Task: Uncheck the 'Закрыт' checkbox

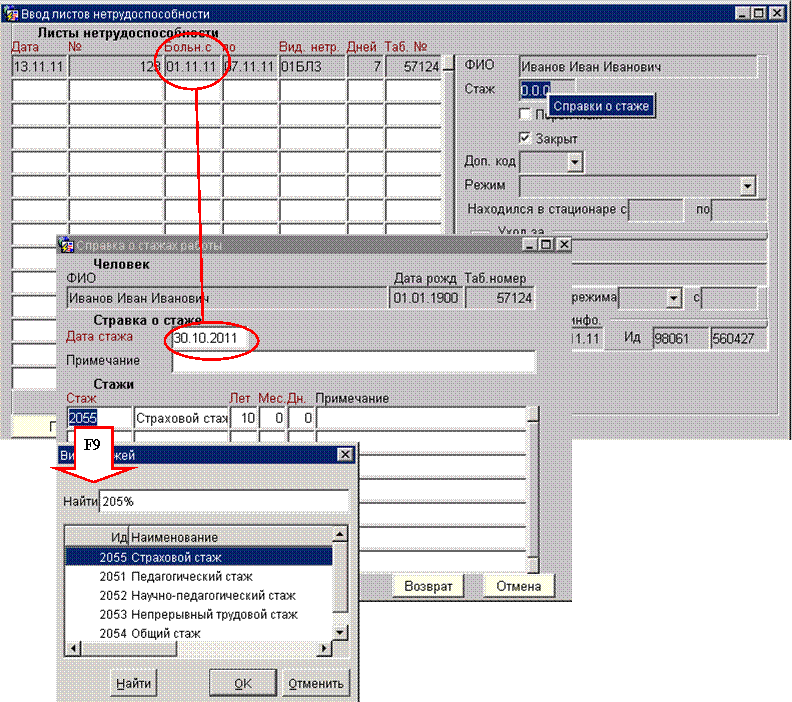Action: [x=526, y=137]
